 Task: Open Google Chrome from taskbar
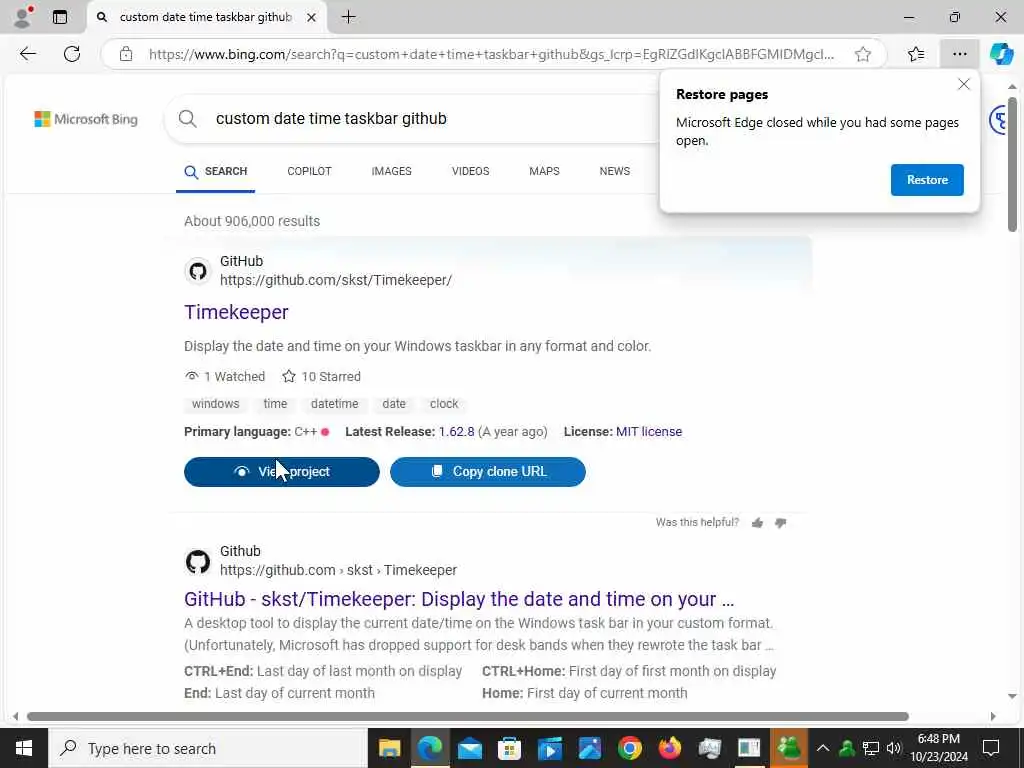click(630, 748)
